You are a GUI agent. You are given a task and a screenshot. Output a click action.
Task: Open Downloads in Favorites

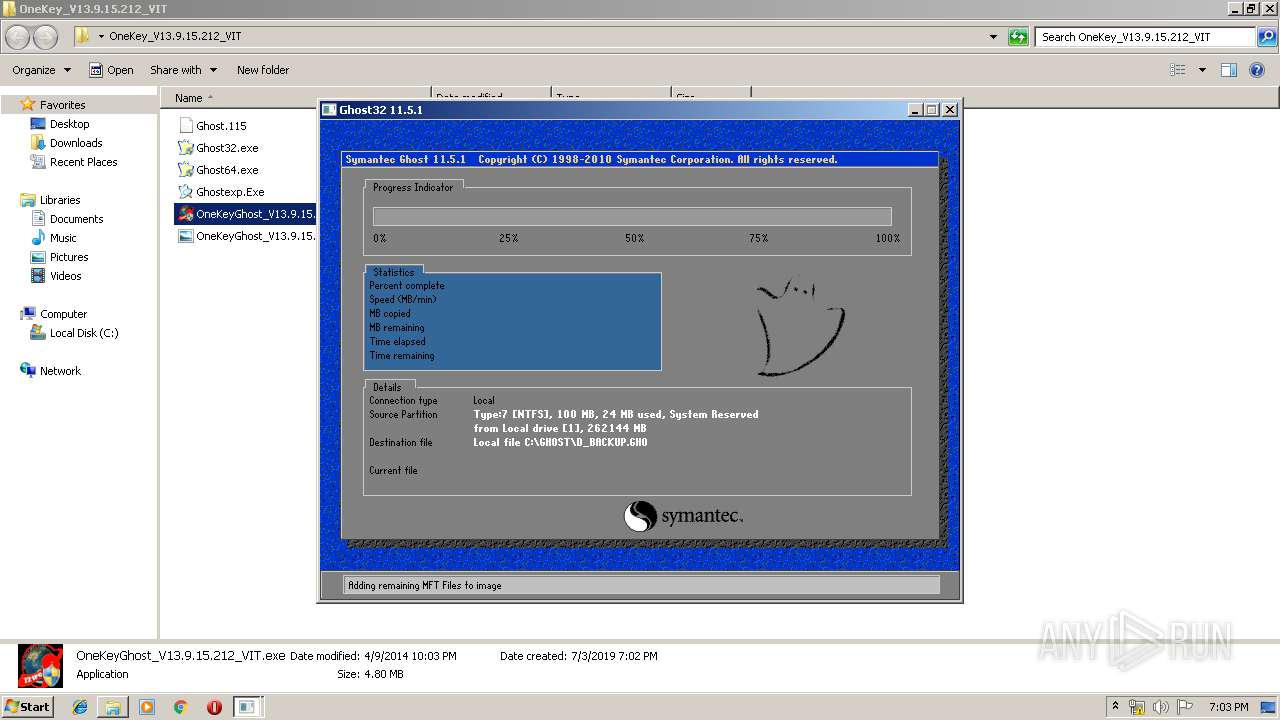click(76, 143)
